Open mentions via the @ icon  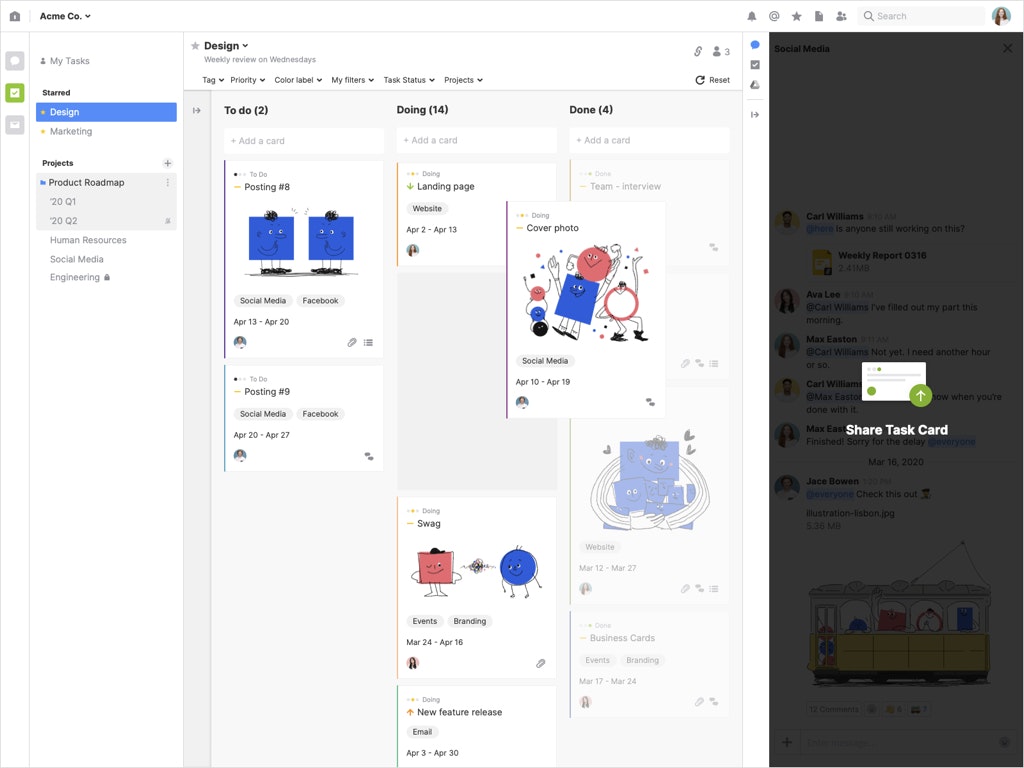[774, 16]
